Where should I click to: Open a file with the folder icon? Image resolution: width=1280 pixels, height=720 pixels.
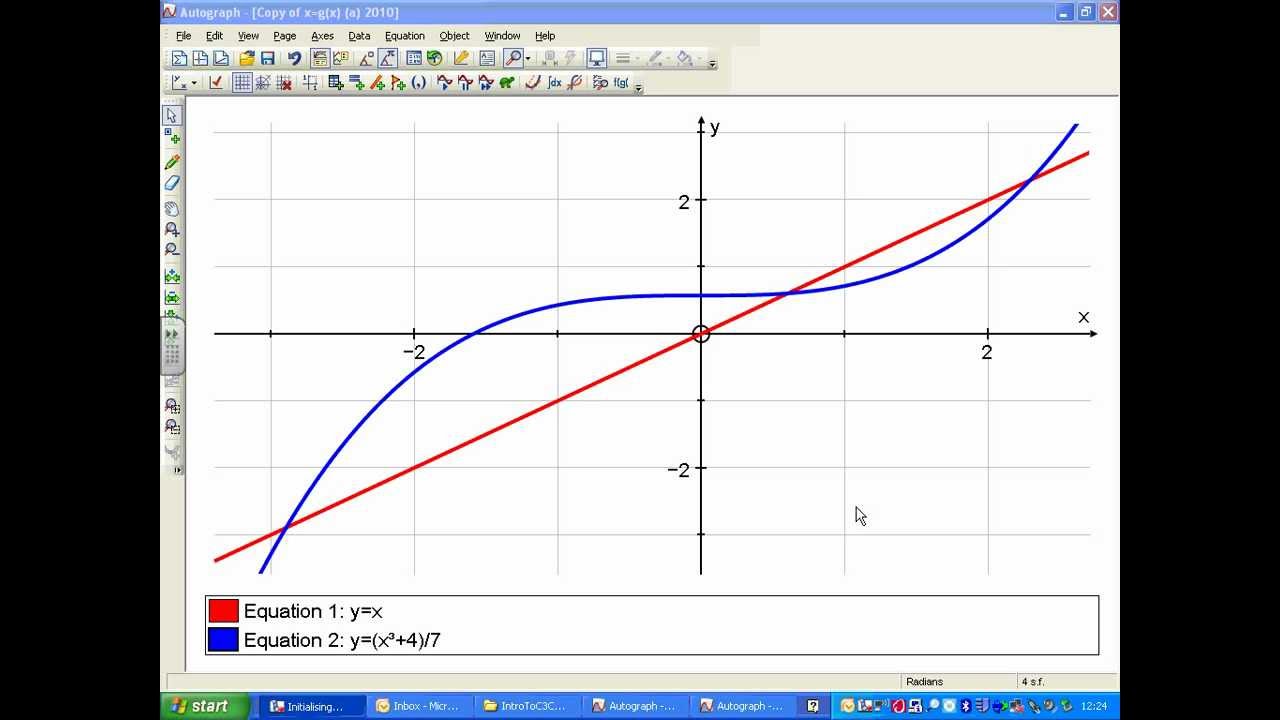pyautogui.click(x=247, y=58)
